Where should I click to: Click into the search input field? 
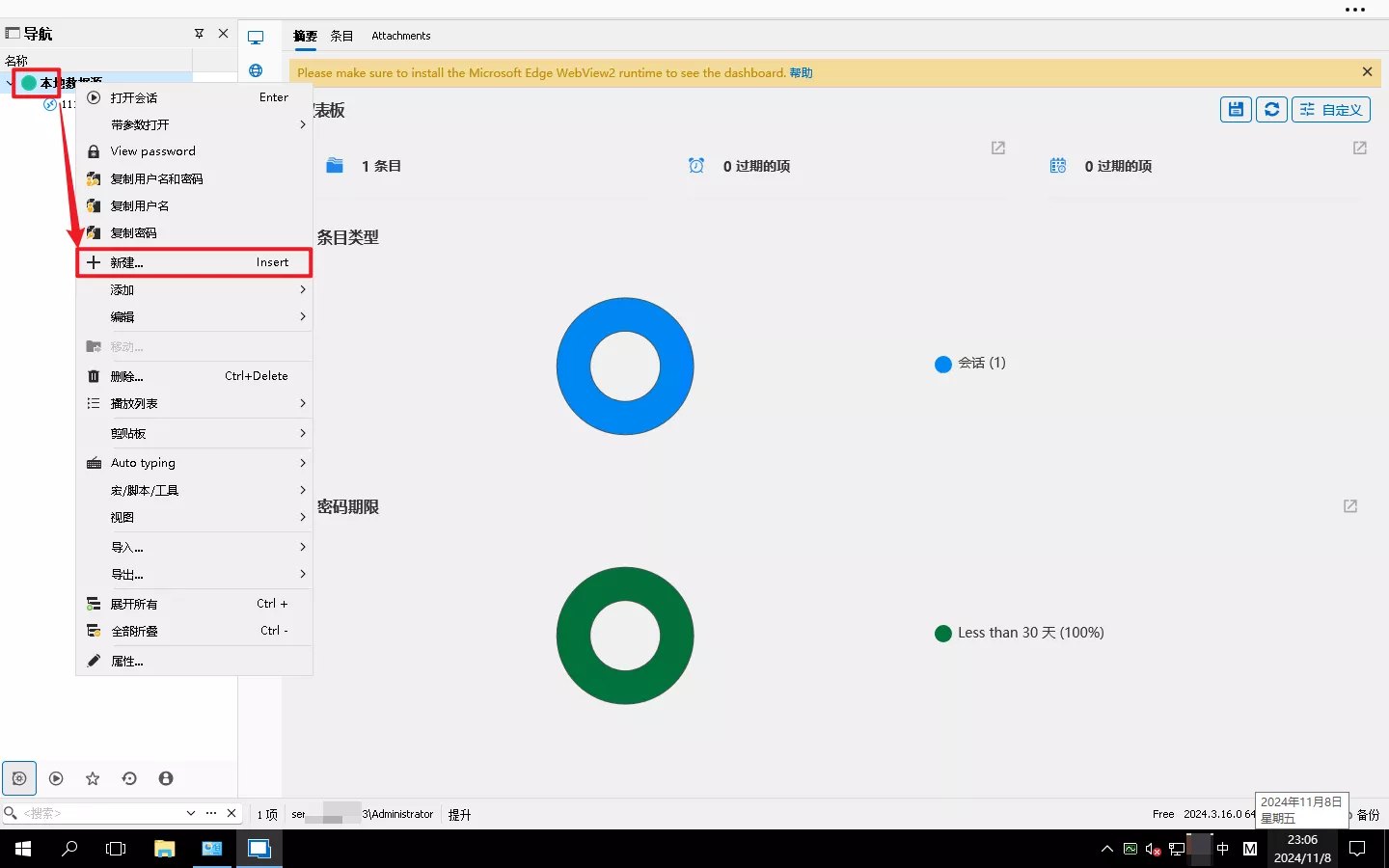[x=101, y=813]
